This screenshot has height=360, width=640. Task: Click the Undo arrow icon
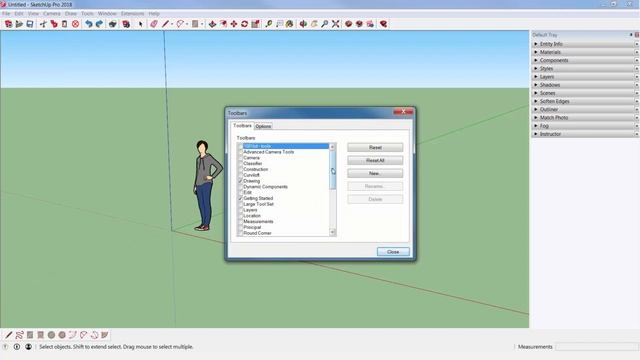pos(88,24)
